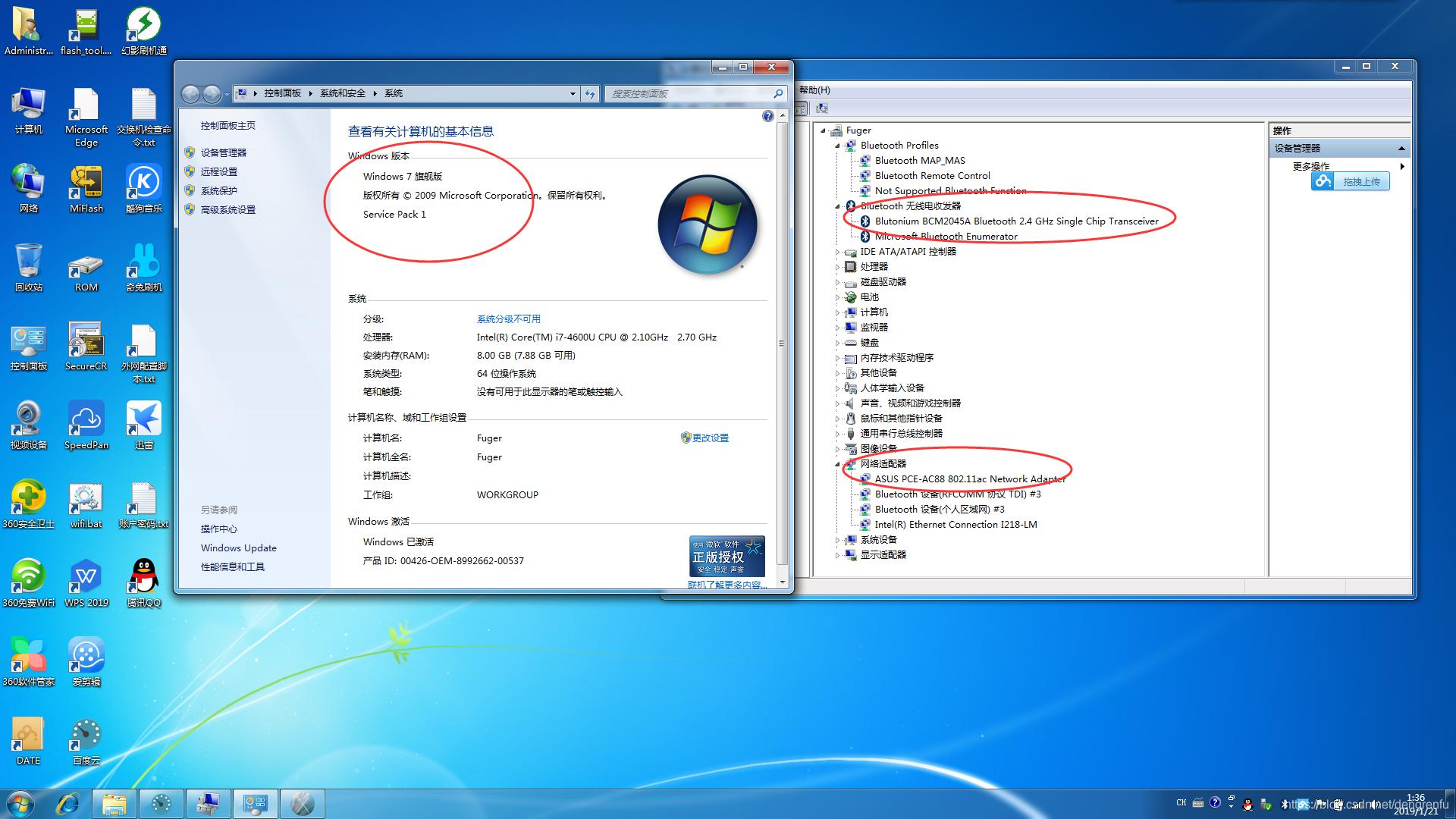Expand the 处理器 tree node

coord(838,267)
